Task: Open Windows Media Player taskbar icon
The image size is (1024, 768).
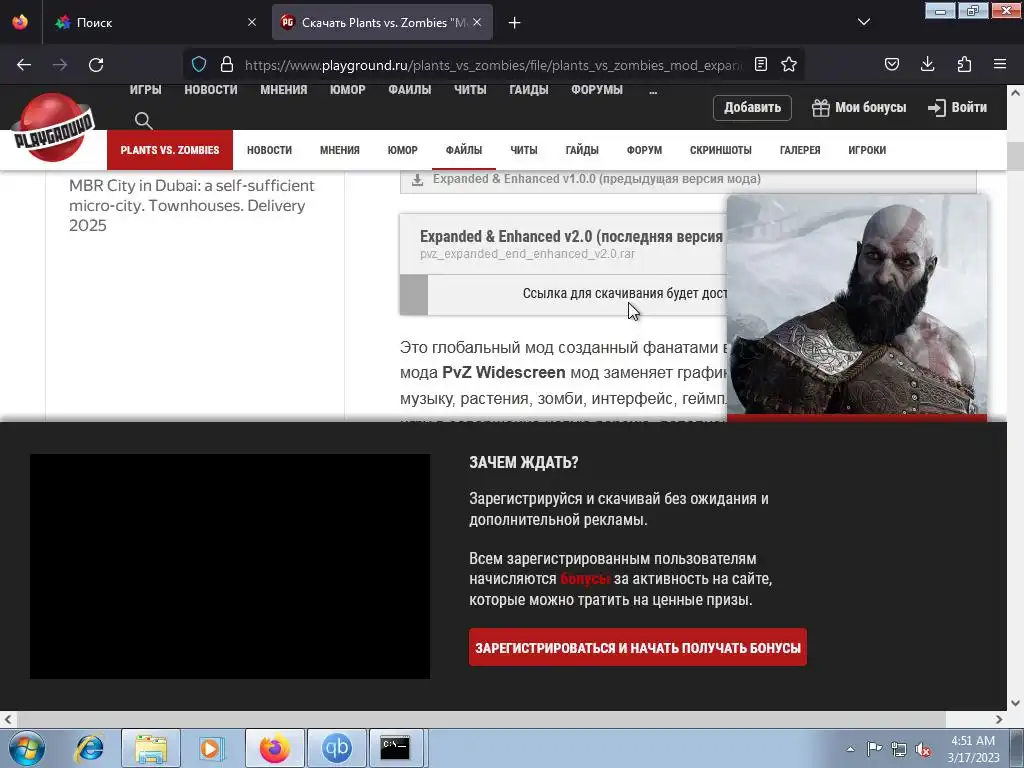Action: click(210, 748)
